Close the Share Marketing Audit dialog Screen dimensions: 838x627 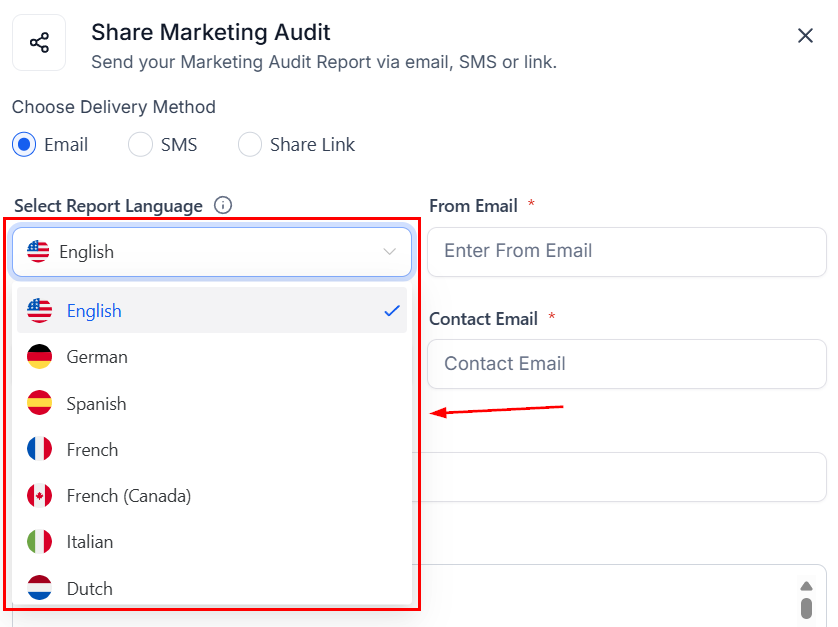pyautogui.click(x=805, y=36)
